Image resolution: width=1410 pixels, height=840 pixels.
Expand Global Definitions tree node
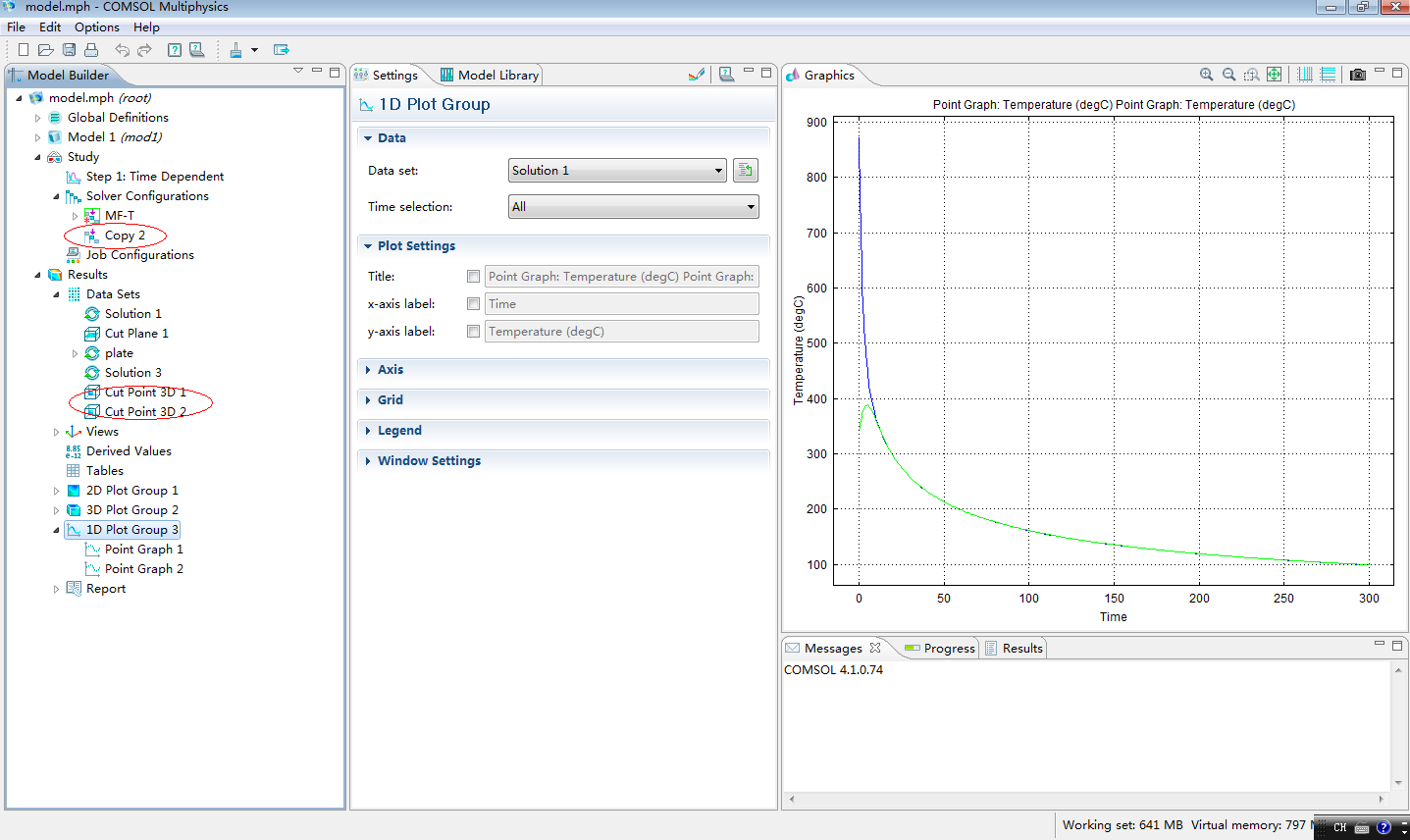(x=38, y=118)
